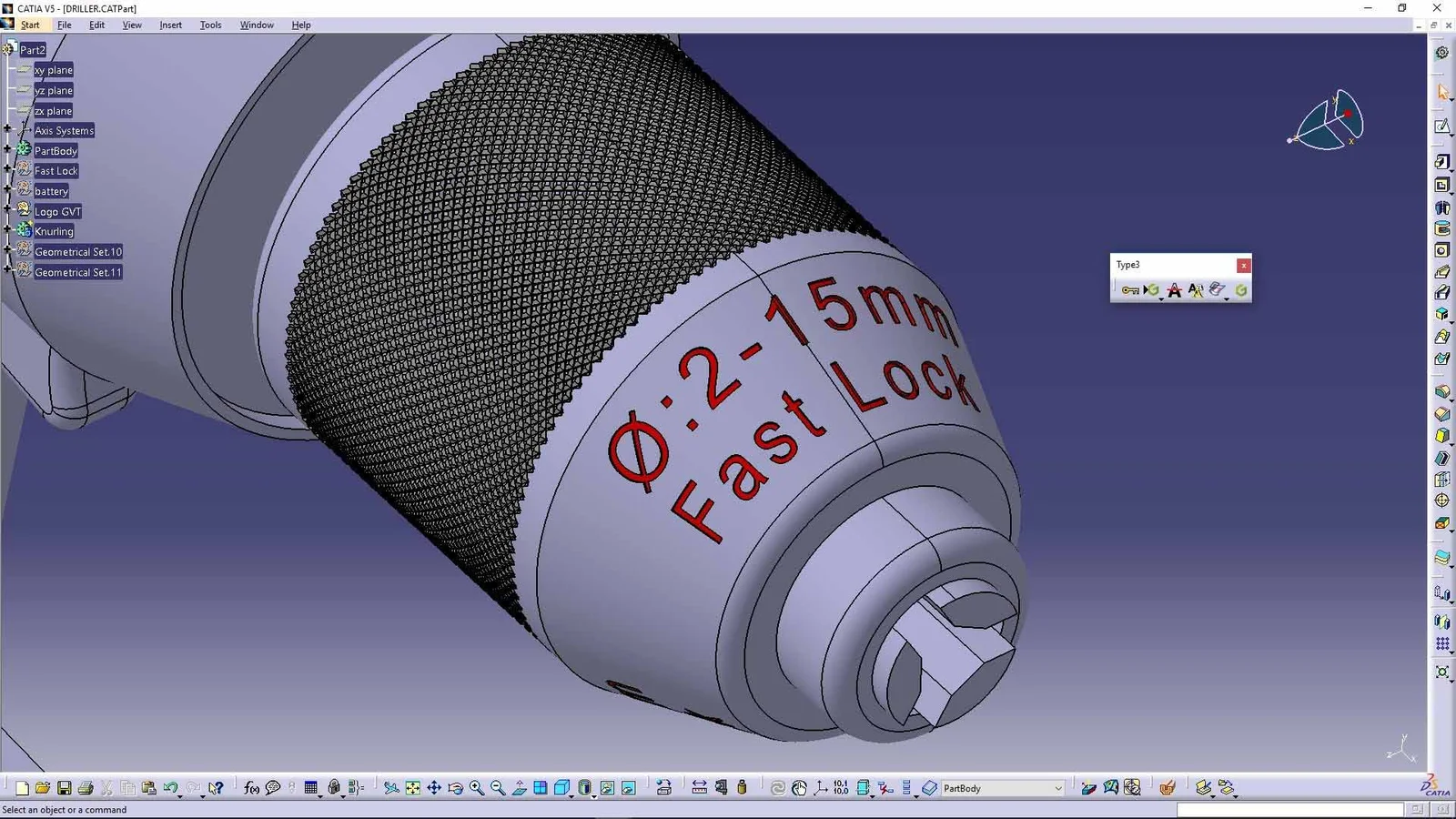Expand the Knurling tree node
Screen dimensions: 1456x819
tap(8, 231)
